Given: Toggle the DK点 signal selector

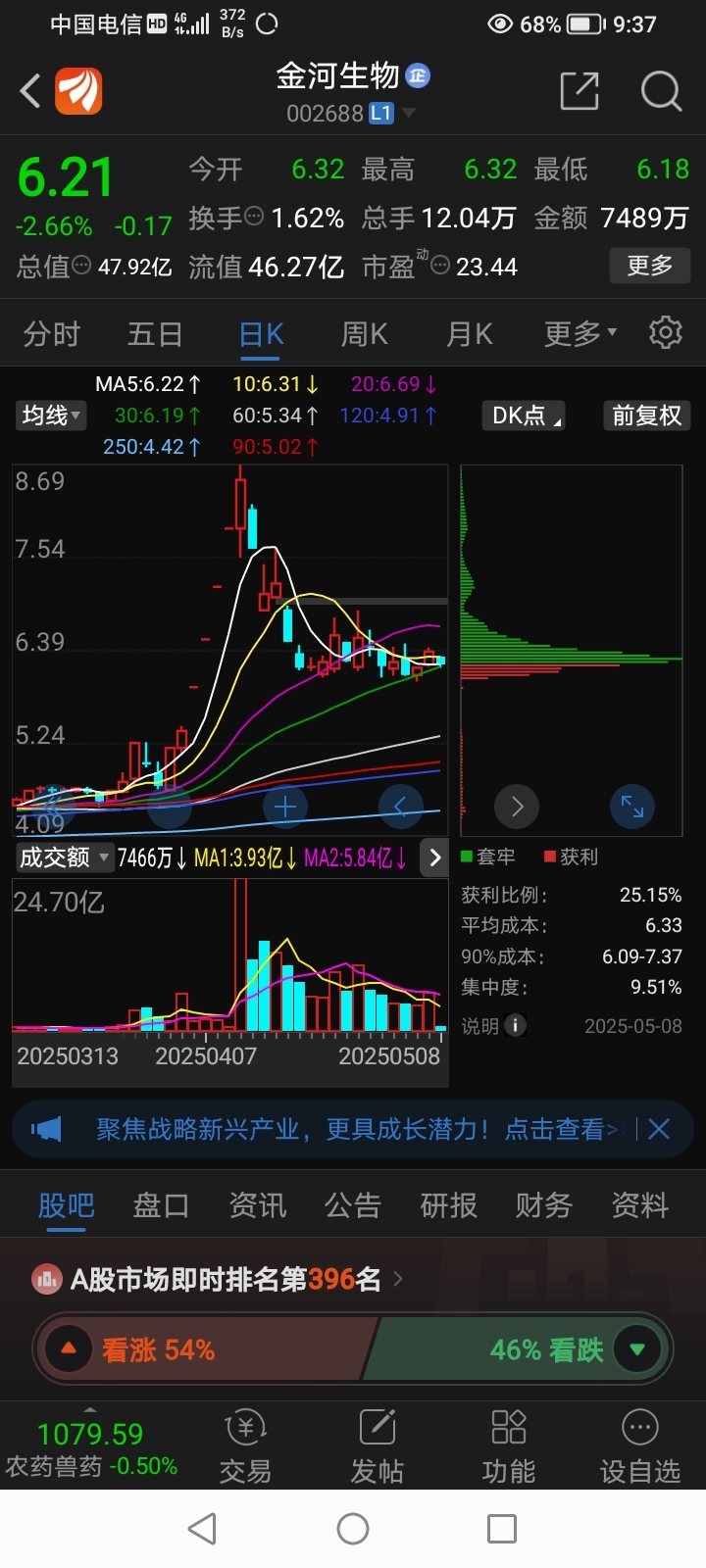Looking at the screenshot, I should tap(526, 416).
